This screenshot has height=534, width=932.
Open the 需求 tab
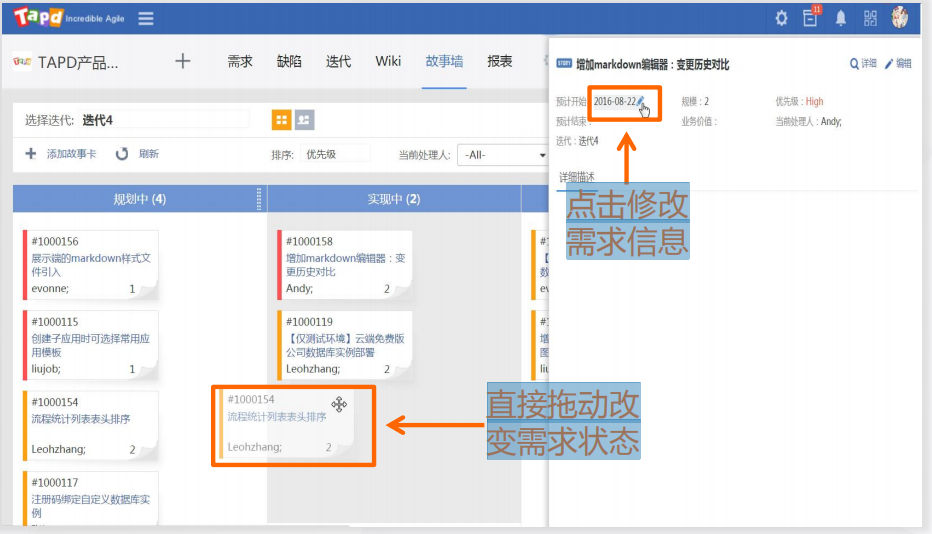pyautogui.click(x=240, y=61)
